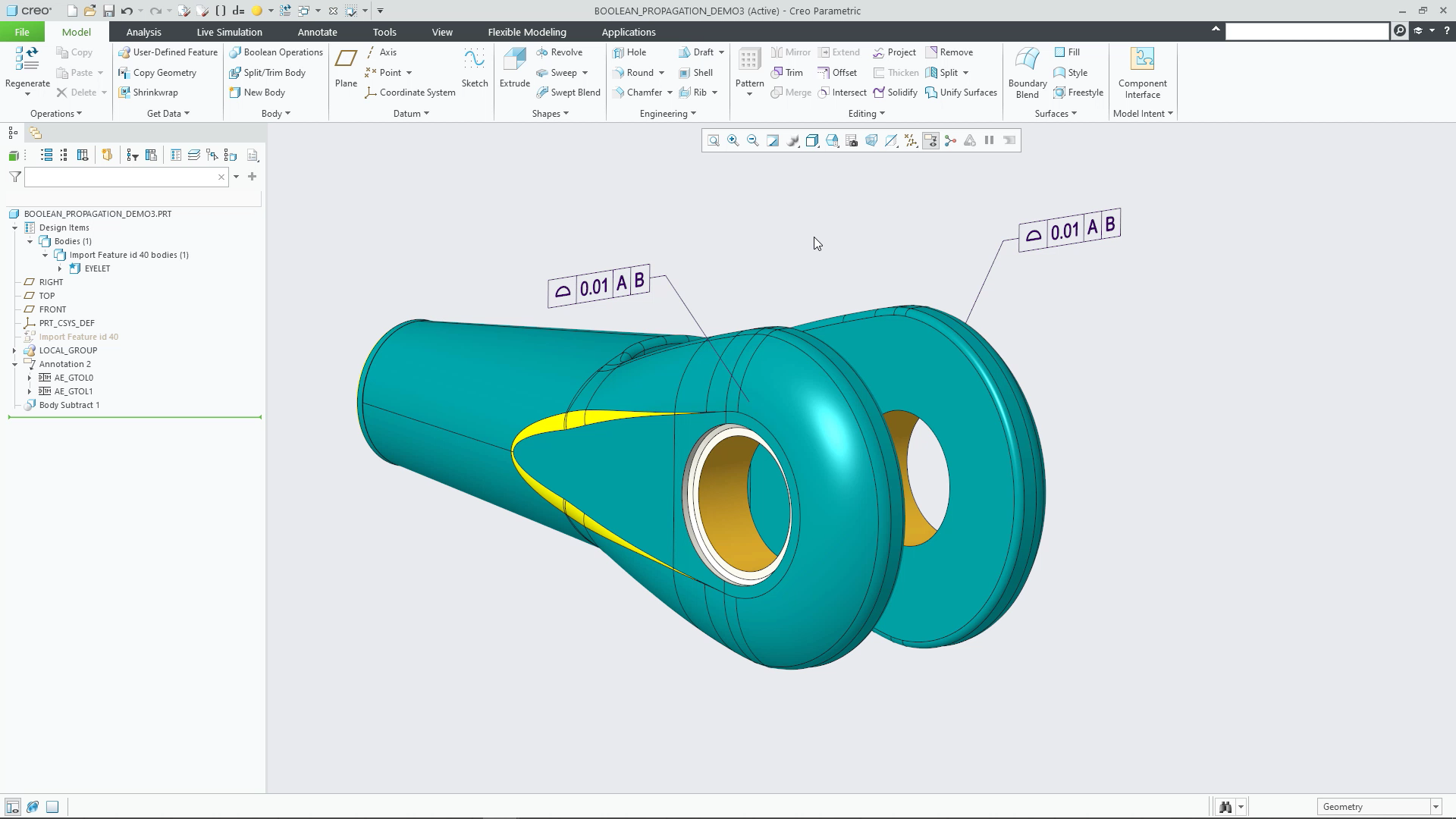The image size is (1456, 819).
Task: Click Zoom In in graphics toolbar
Action: click(x=733, y=140)
